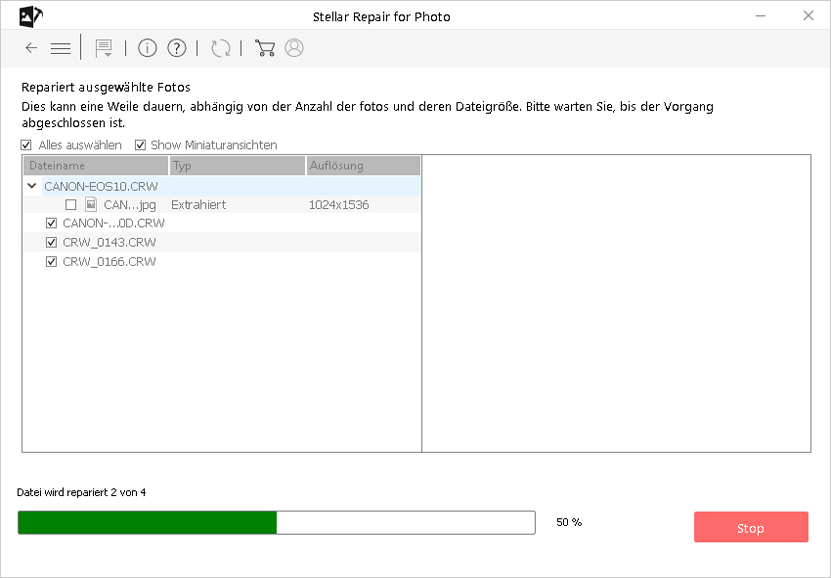Uncheck the CRW_0143.CRW file checkbox
This screenshot has width=831, height=578.
pos(52,243)
